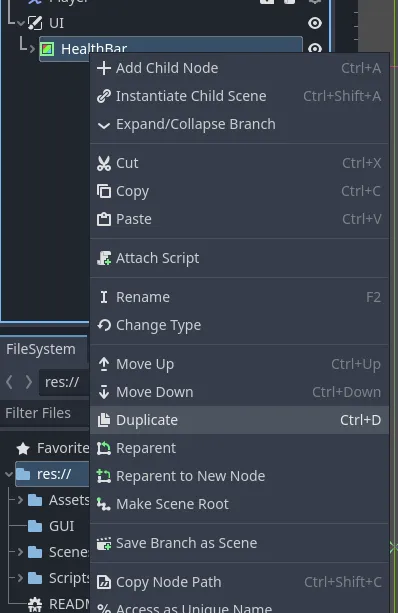Viewport: 398px width, 613px height.
Task: Click the Save Branch as Scene clapper icon
Action: 104,543
